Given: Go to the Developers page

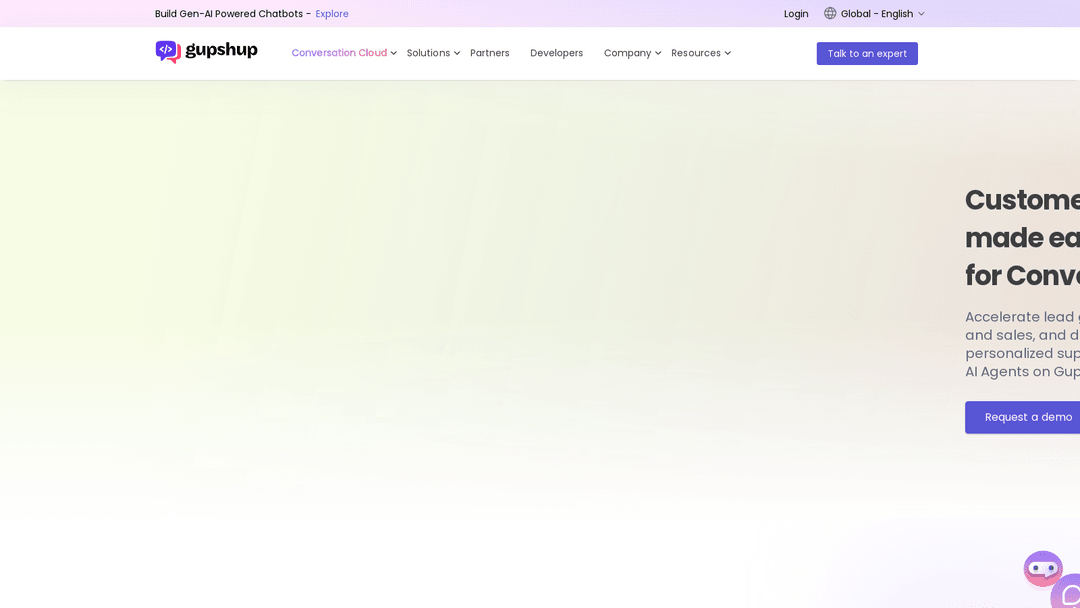Looking at the screenshot, I should [557, 53].
